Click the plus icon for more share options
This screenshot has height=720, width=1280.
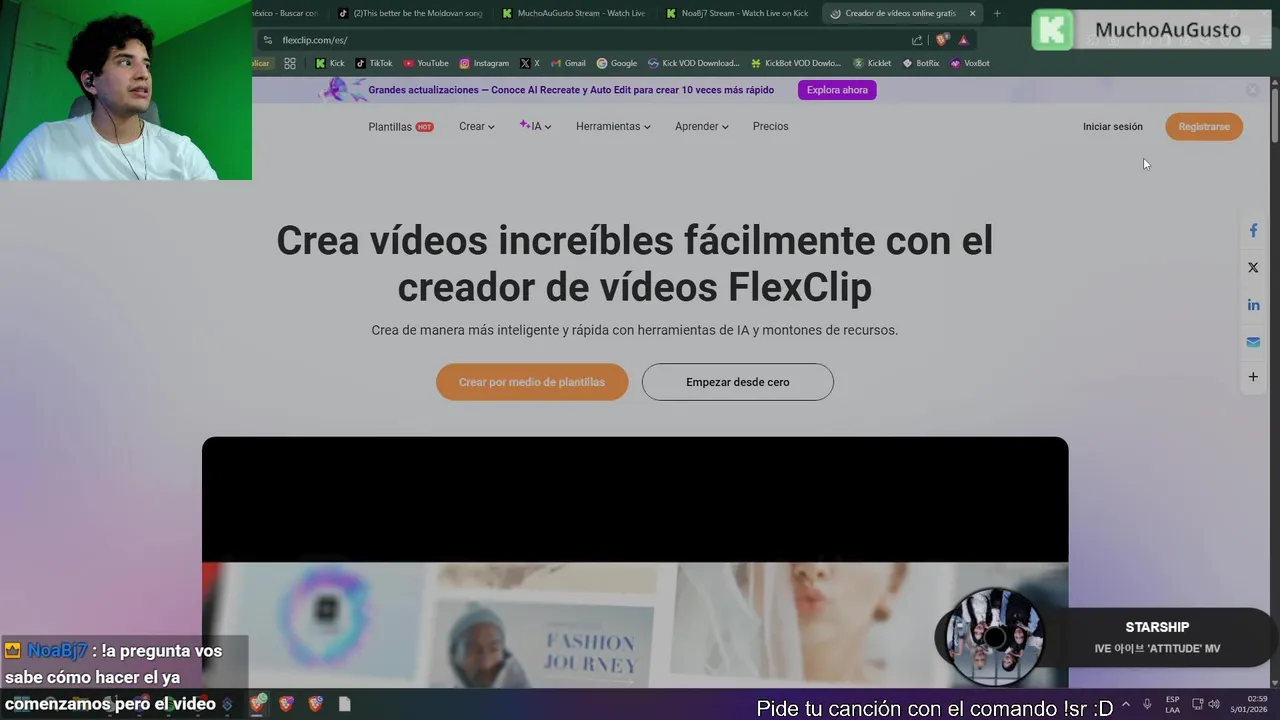coord(1253,377)
